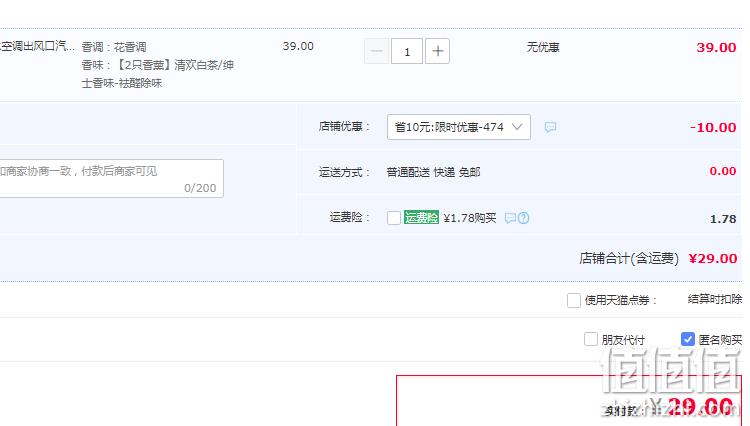Viewport: 750px width, 426px height.
Task: Click the 无优惠 text
Action: (x=543, y=47)
